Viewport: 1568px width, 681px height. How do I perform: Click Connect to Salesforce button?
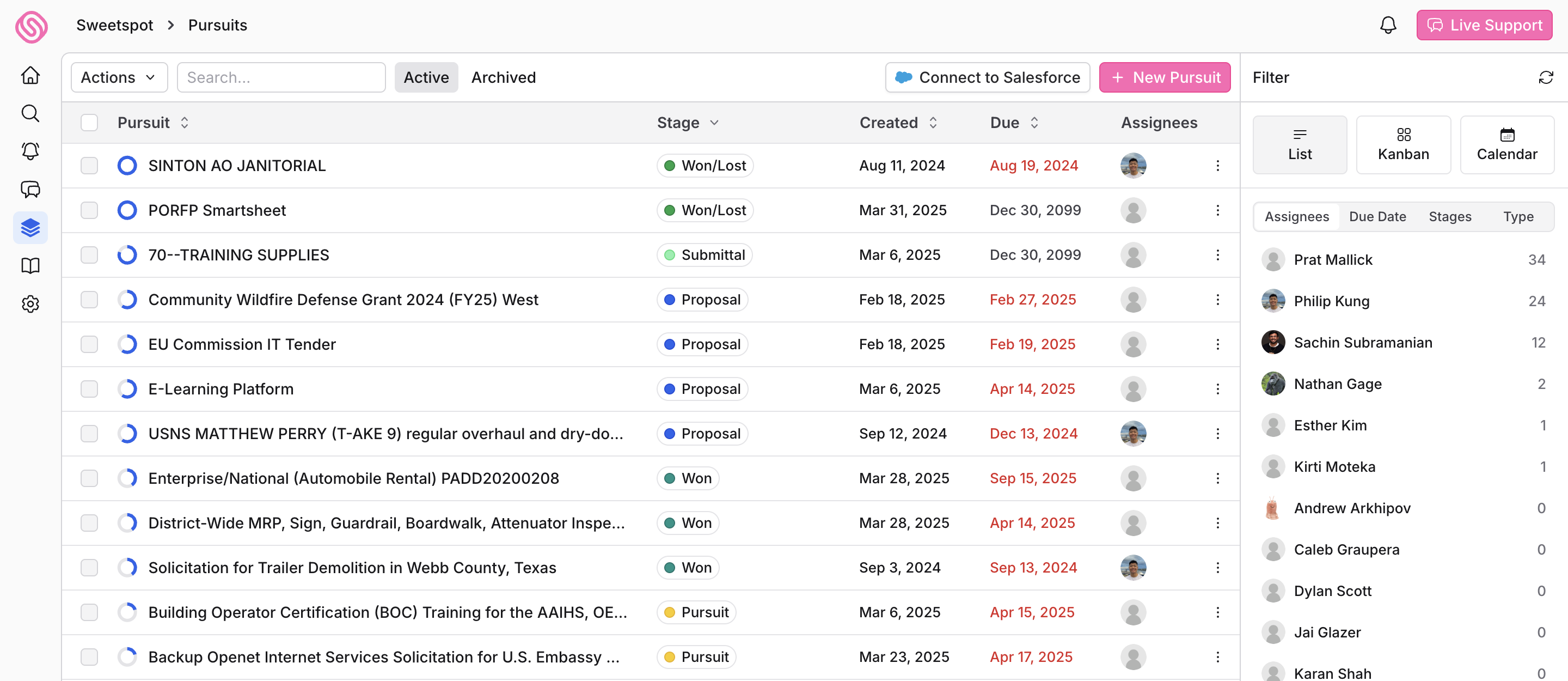(987, 77)
